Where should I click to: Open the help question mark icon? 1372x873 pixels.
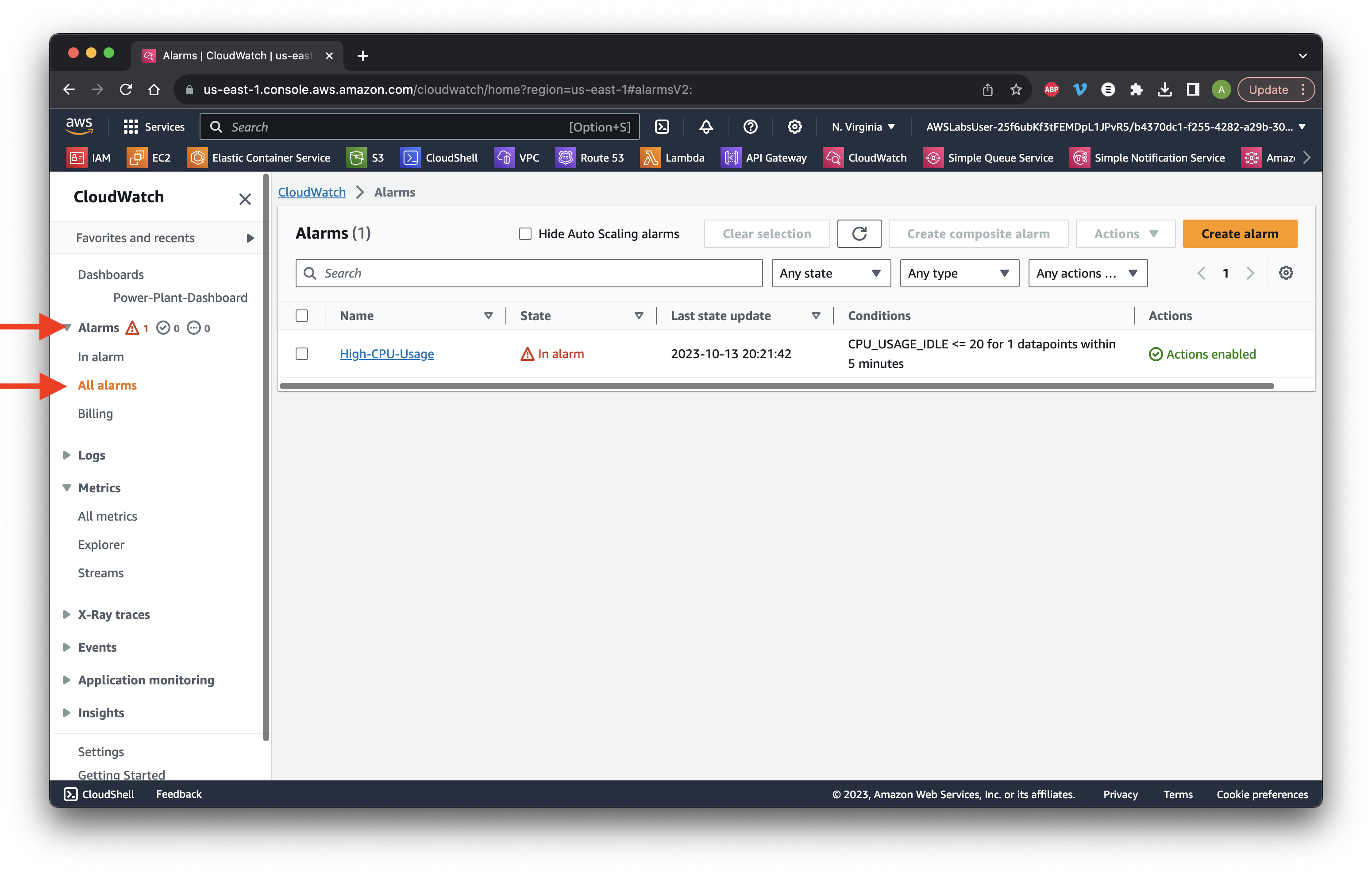750,127
